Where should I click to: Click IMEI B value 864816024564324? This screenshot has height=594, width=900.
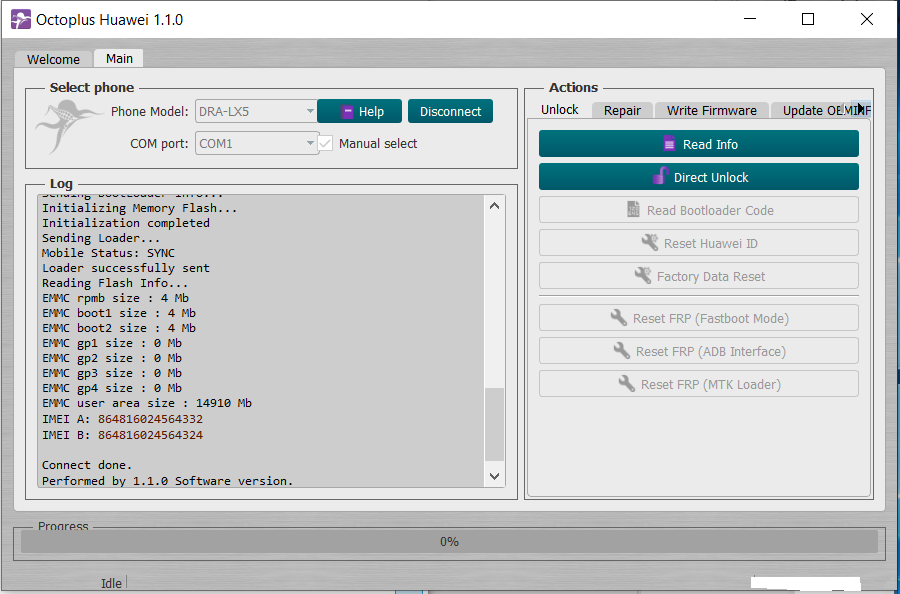(x=150, y=435)
